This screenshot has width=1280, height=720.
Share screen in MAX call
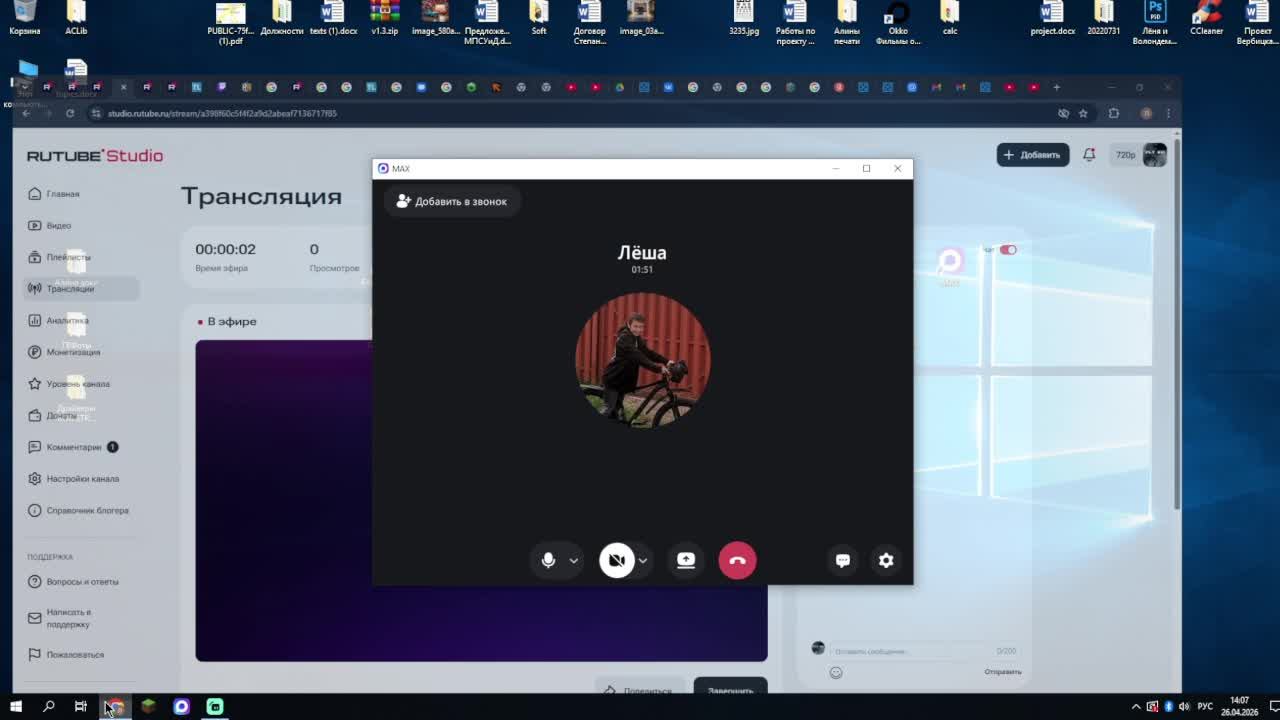[x=686, y=560]
